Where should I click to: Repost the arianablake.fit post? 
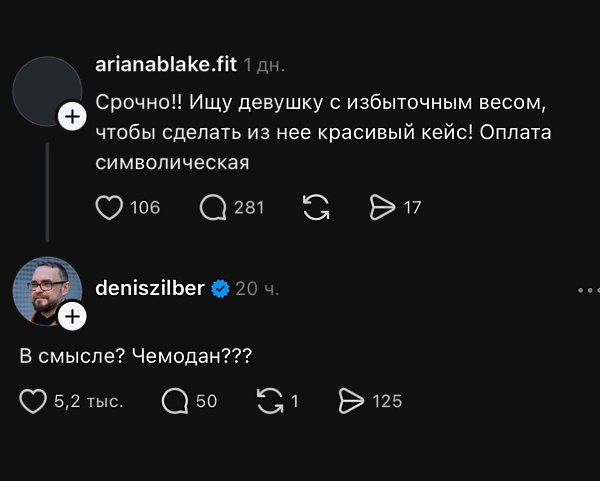[x=316, y=207]
